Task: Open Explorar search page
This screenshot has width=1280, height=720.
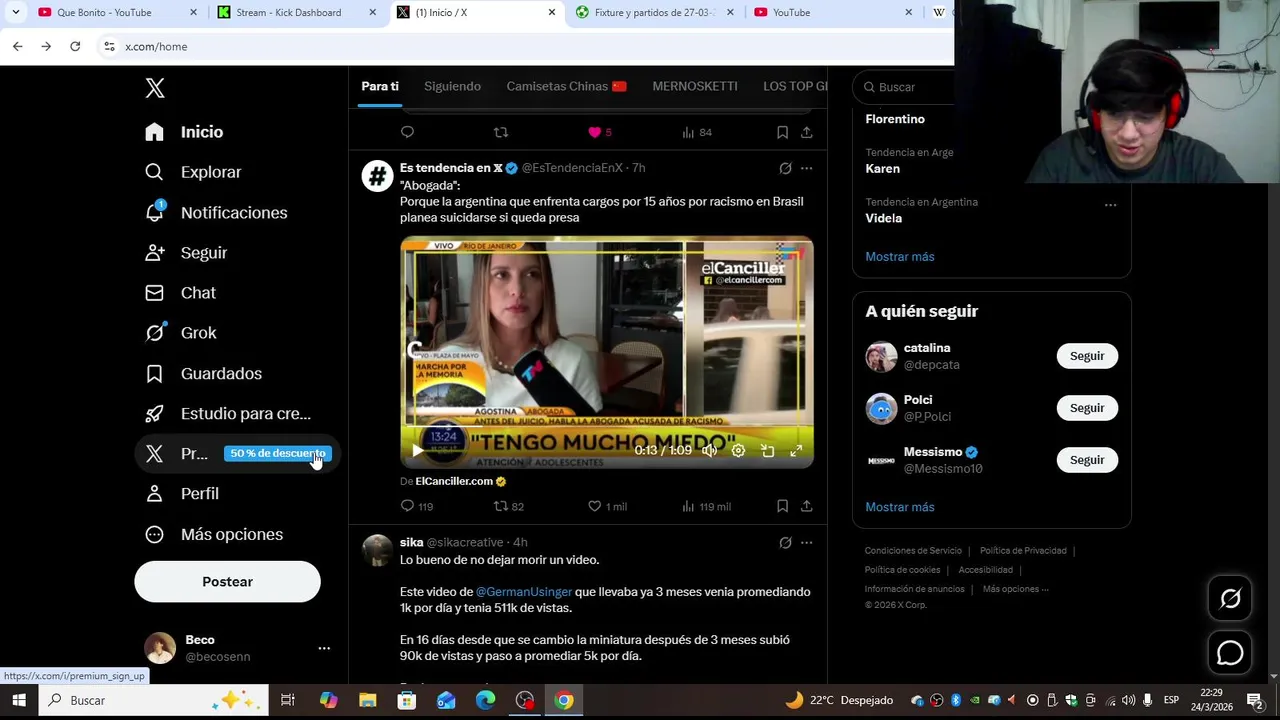Action: pos(193,172)
